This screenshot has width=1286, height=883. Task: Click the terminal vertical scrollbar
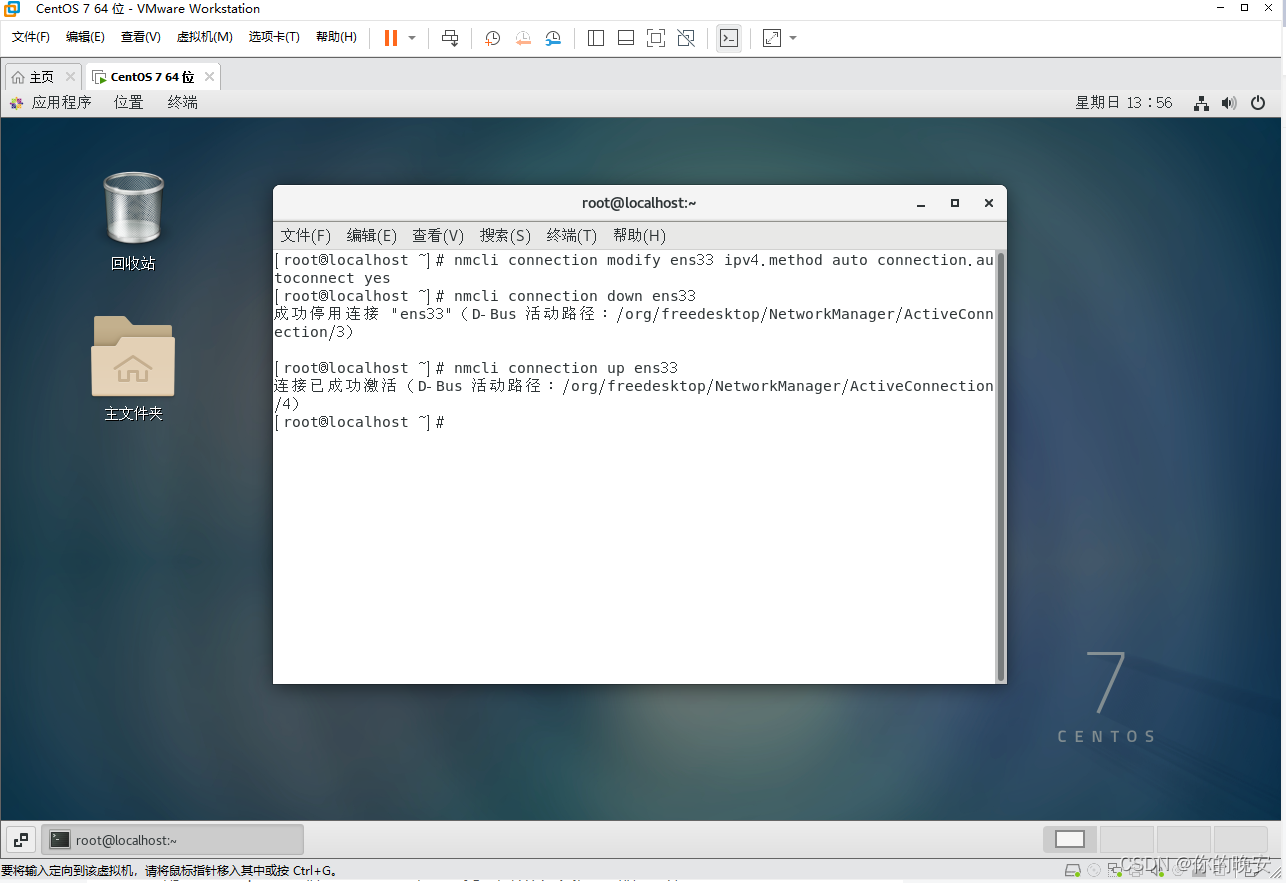tap(1000, 465)
